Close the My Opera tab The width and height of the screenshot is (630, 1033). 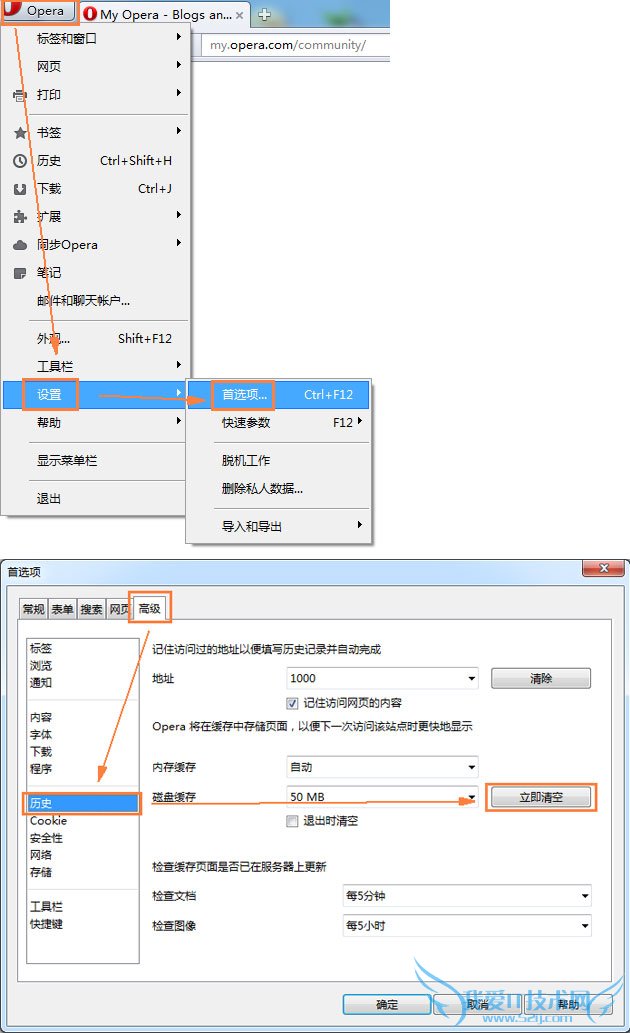tap(239, 15)
